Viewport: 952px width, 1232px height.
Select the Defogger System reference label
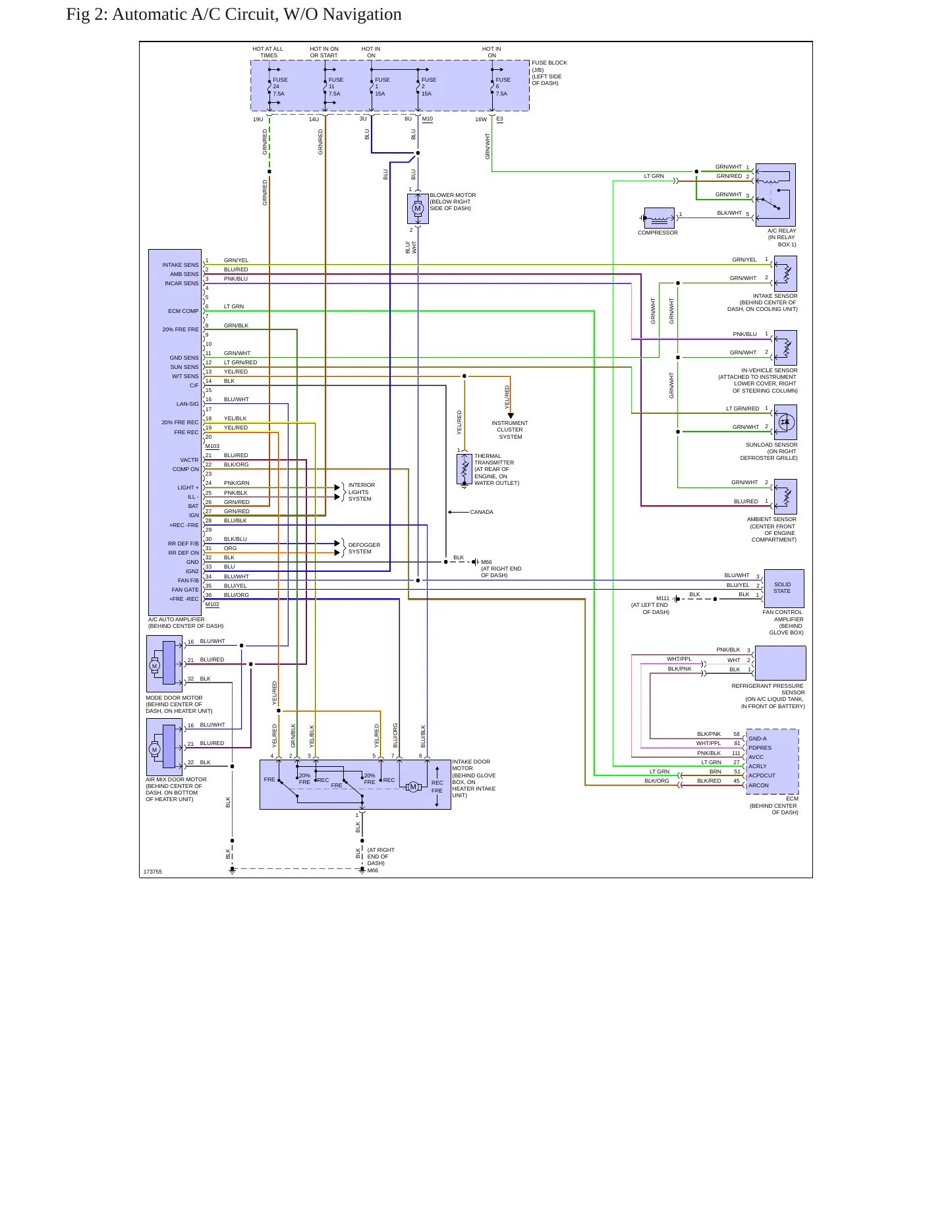tap(364, 548)
